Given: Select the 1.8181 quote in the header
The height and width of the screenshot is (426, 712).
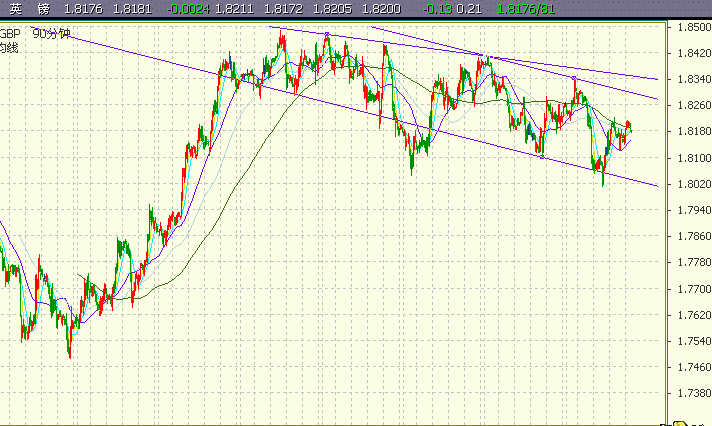Looking at the screenshot, I should point(132,9).
